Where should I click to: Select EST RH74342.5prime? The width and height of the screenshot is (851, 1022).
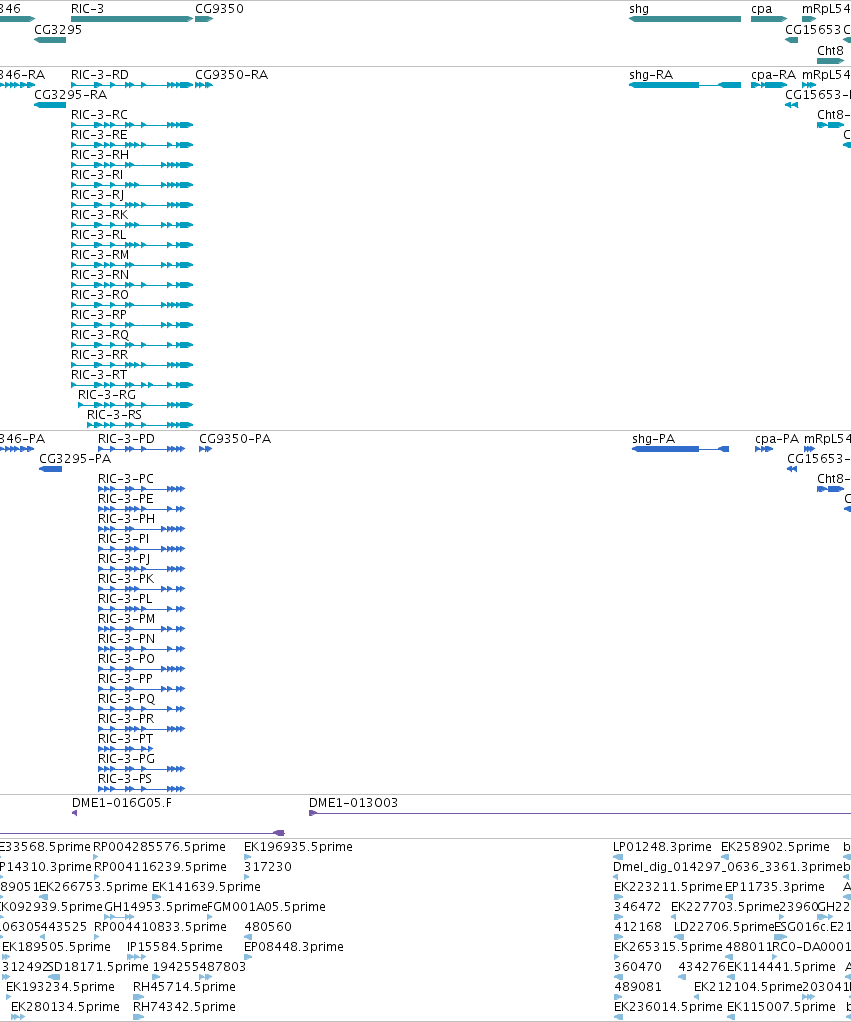(184, 1006)
